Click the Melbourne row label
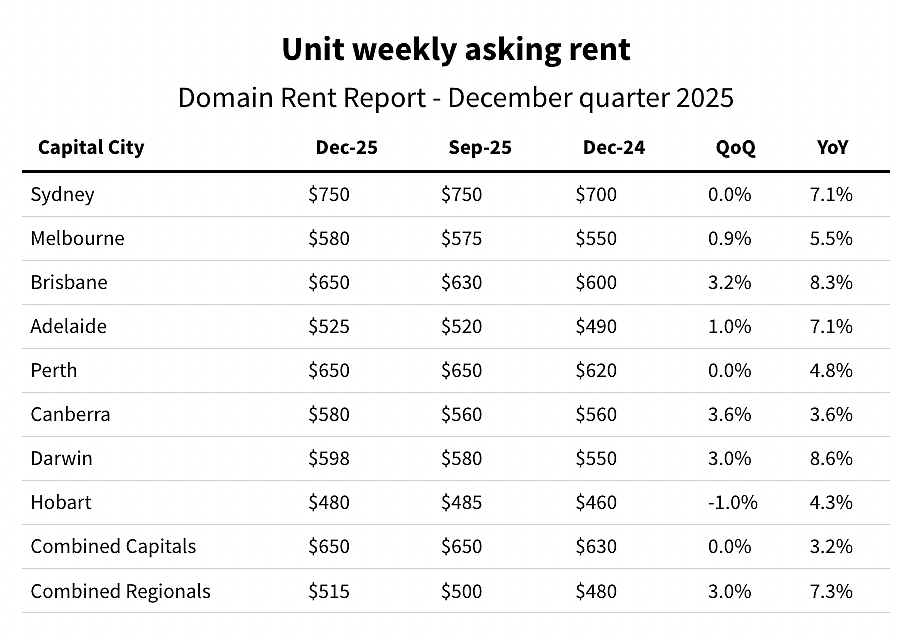 pyautogui.click(x=77, y=238)
